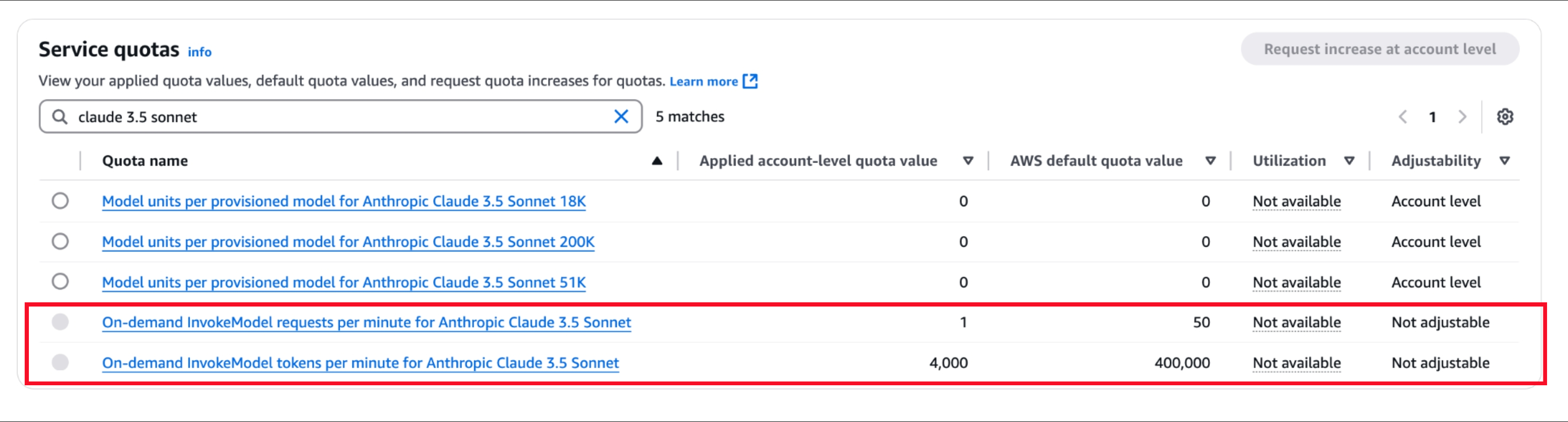Viewport: 1568px width, 422px height.
Task: Open On-demand InvokeModel requests per minute quota
Action: tap(367, 322)
